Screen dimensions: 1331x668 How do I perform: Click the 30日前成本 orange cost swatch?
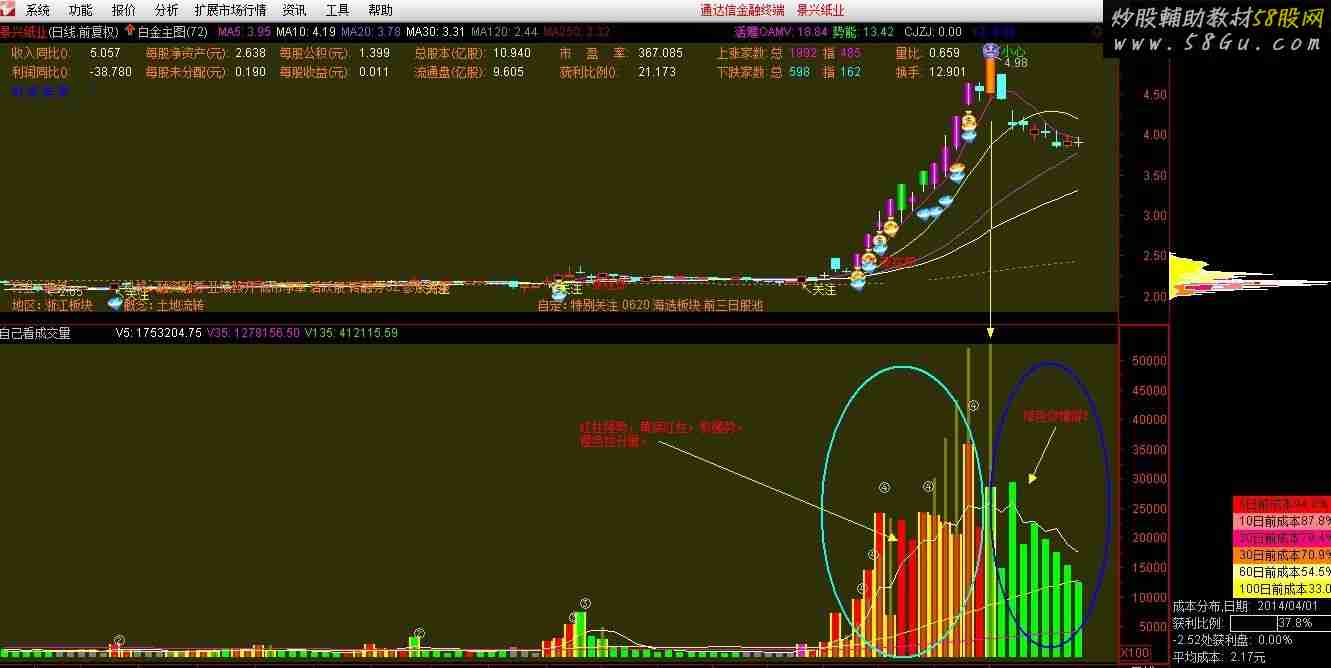point(1280,554)
